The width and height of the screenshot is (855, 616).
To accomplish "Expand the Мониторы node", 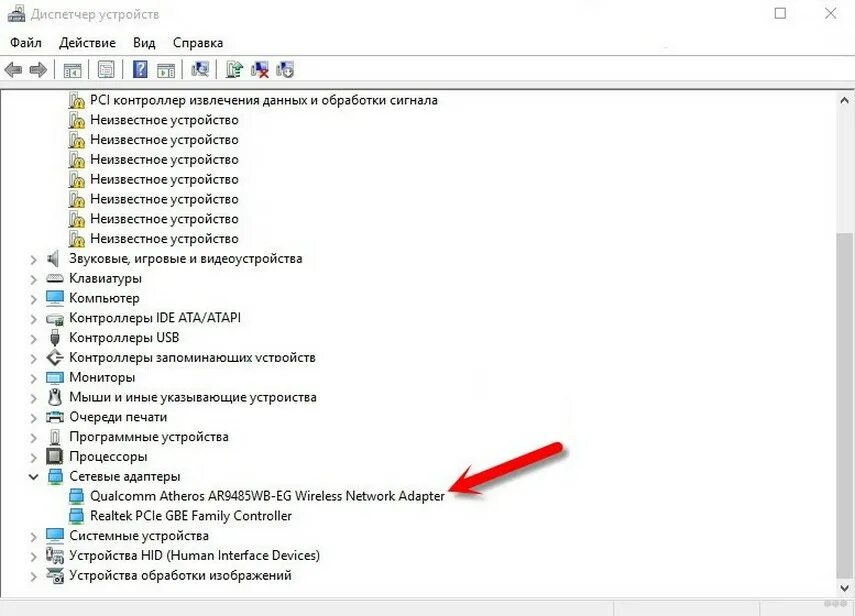I will tap(34, 378).
